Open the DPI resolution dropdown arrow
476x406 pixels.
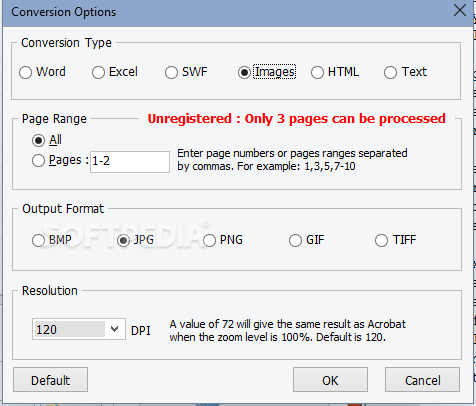pyautogui.click(x=115, y=329)
